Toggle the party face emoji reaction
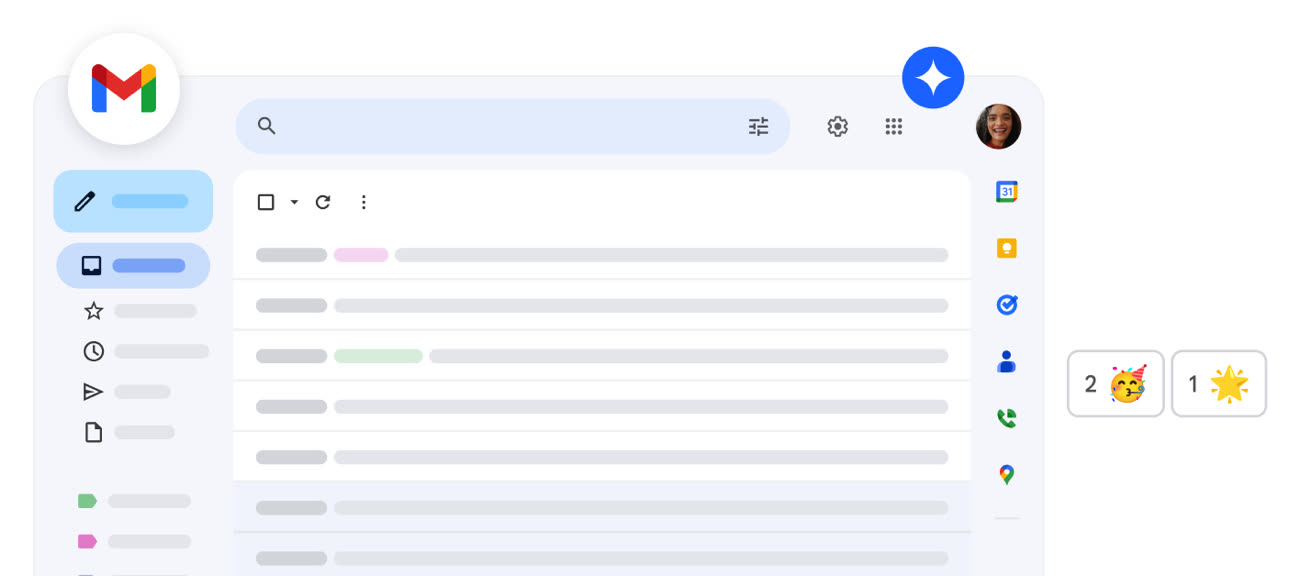This screenshot has height=576, width=1300. click(x=1115, y=383)
